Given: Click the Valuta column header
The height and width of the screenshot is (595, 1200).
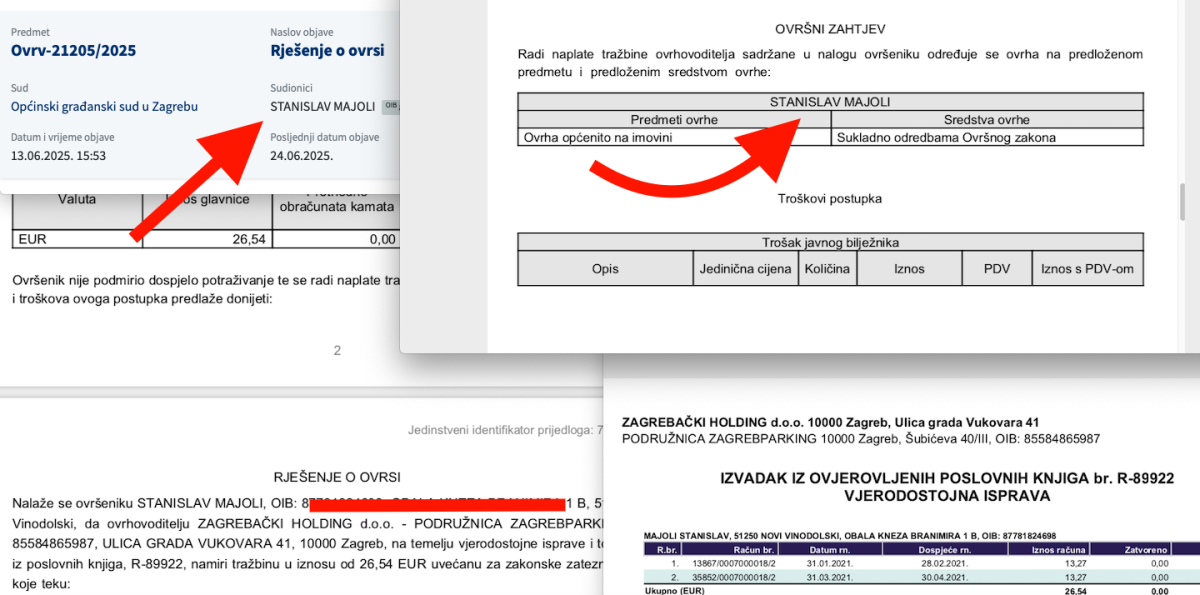Looking at the screenshot, I should [x=77, y=200].
